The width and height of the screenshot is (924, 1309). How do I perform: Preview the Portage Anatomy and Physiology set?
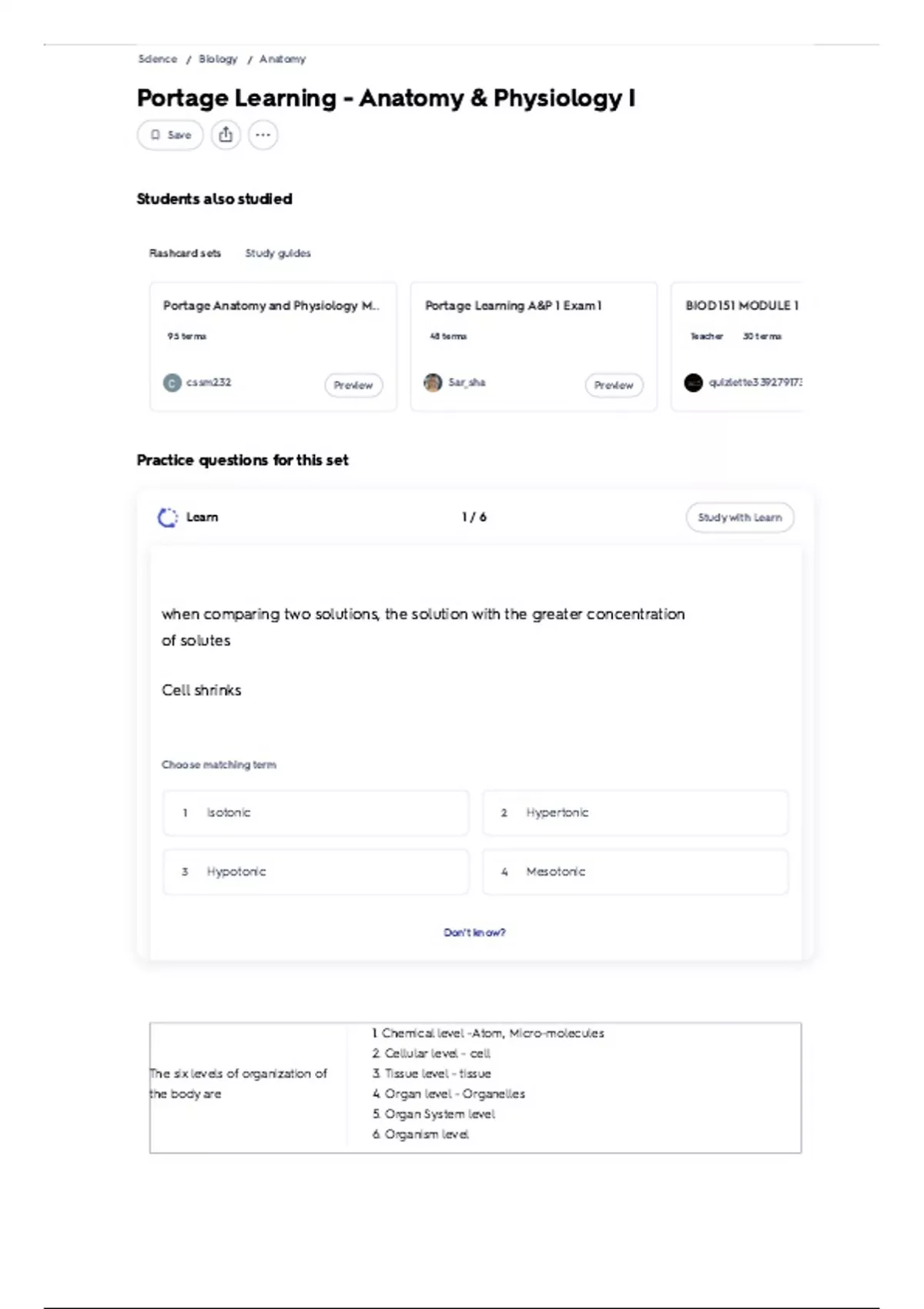pos(353,385)
